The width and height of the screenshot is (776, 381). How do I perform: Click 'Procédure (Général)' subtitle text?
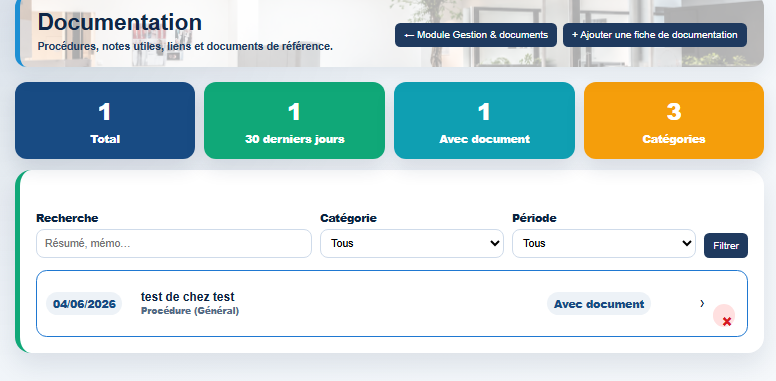point(190,311)
